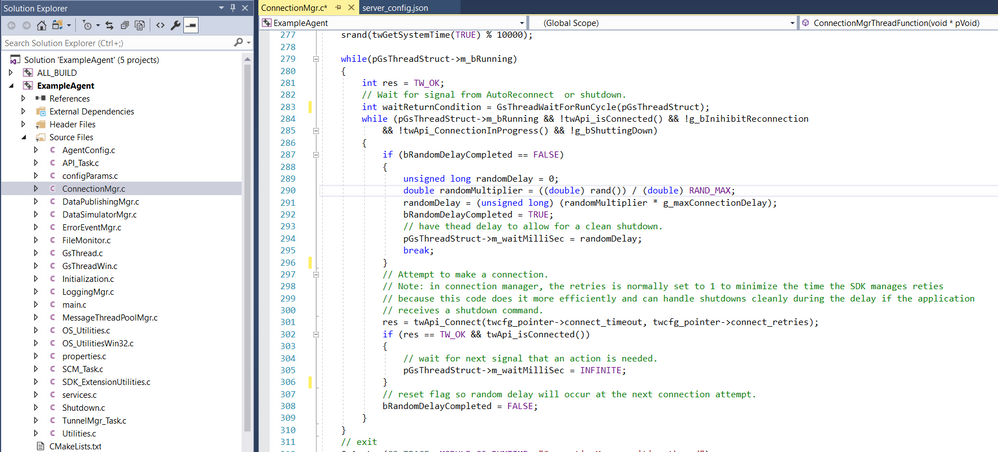Go to Solution Explorer Home view
The width and height of the screenshot is (998, 452).
(41, 26)
